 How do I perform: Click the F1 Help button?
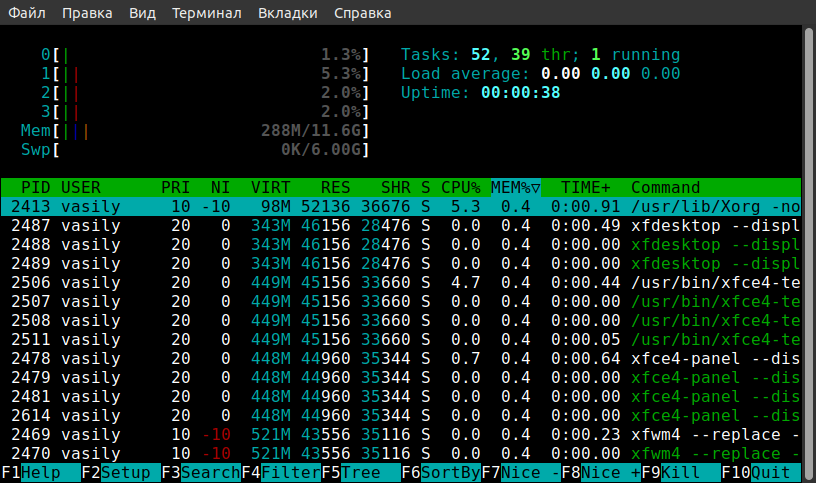pyautogui.click(x=41, y=473)
